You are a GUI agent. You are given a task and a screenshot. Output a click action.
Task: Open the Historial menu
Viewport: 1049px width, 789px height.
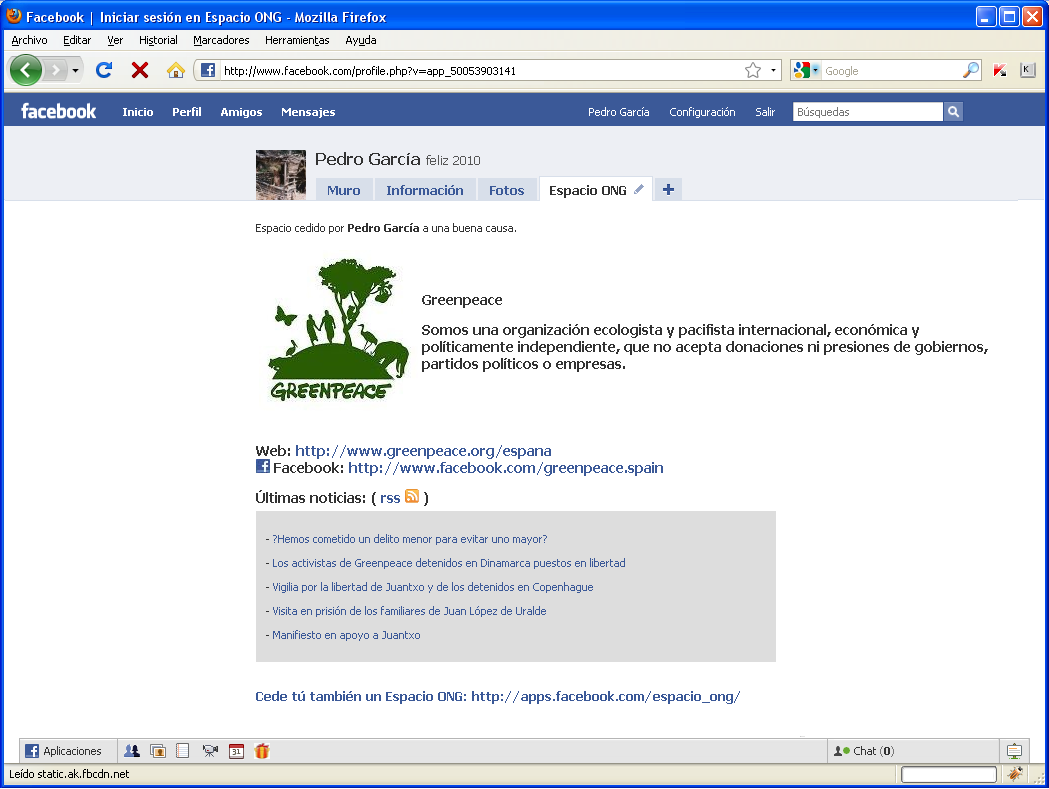[158, 40]
